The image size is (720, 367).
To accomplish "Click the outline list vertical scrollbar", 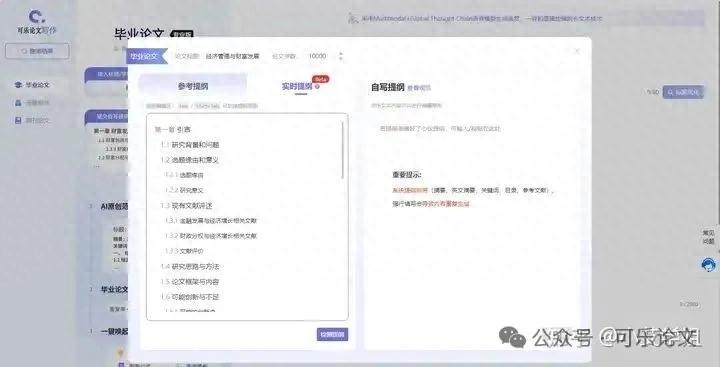I will pyautogui.click(x=343, y=150).
